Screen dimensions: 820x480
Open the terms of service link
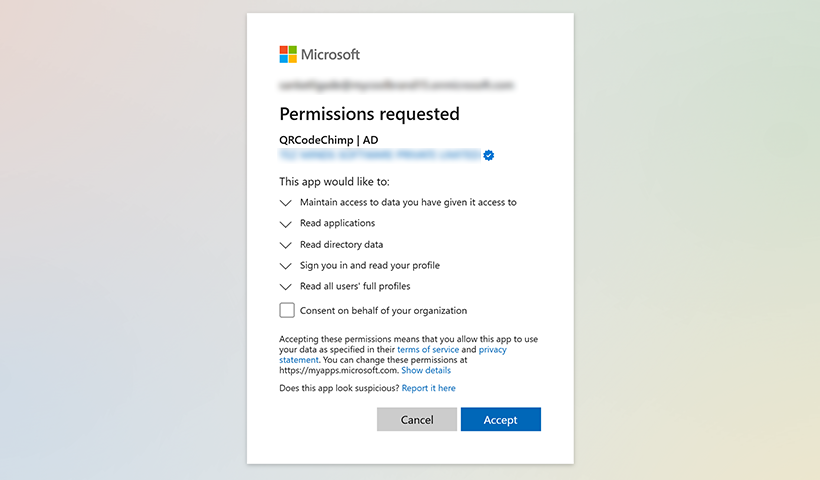[428, 349]
